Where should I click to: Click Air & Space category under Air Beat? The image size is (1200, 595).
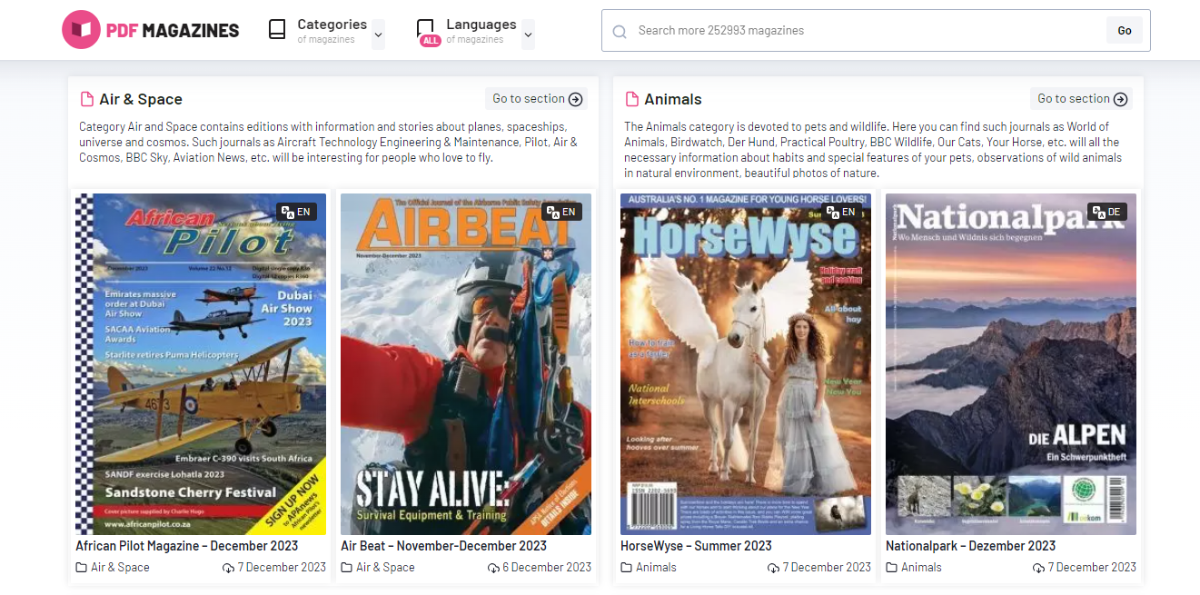[385, 567]
